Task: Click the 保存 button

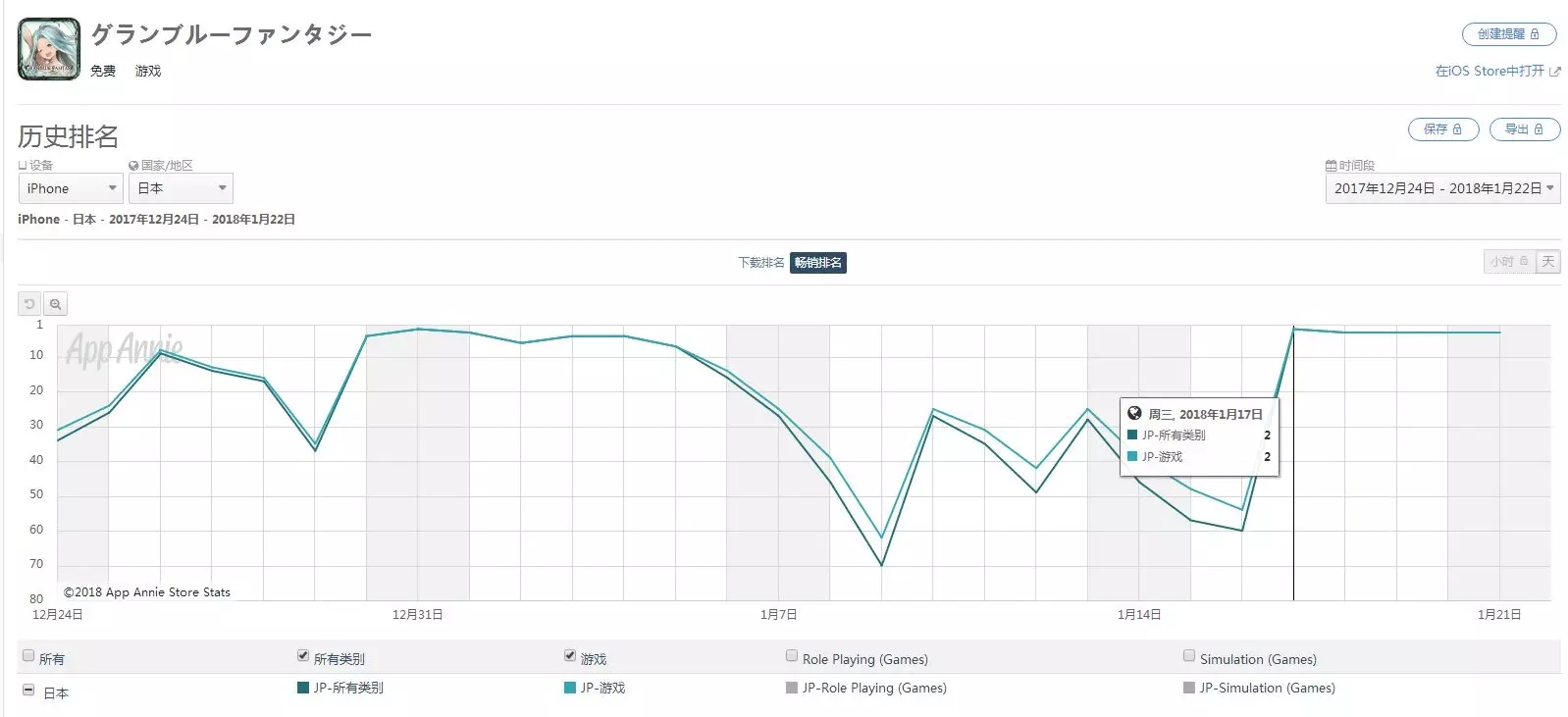Action: pyautogui.click(x=1443, y=129)
